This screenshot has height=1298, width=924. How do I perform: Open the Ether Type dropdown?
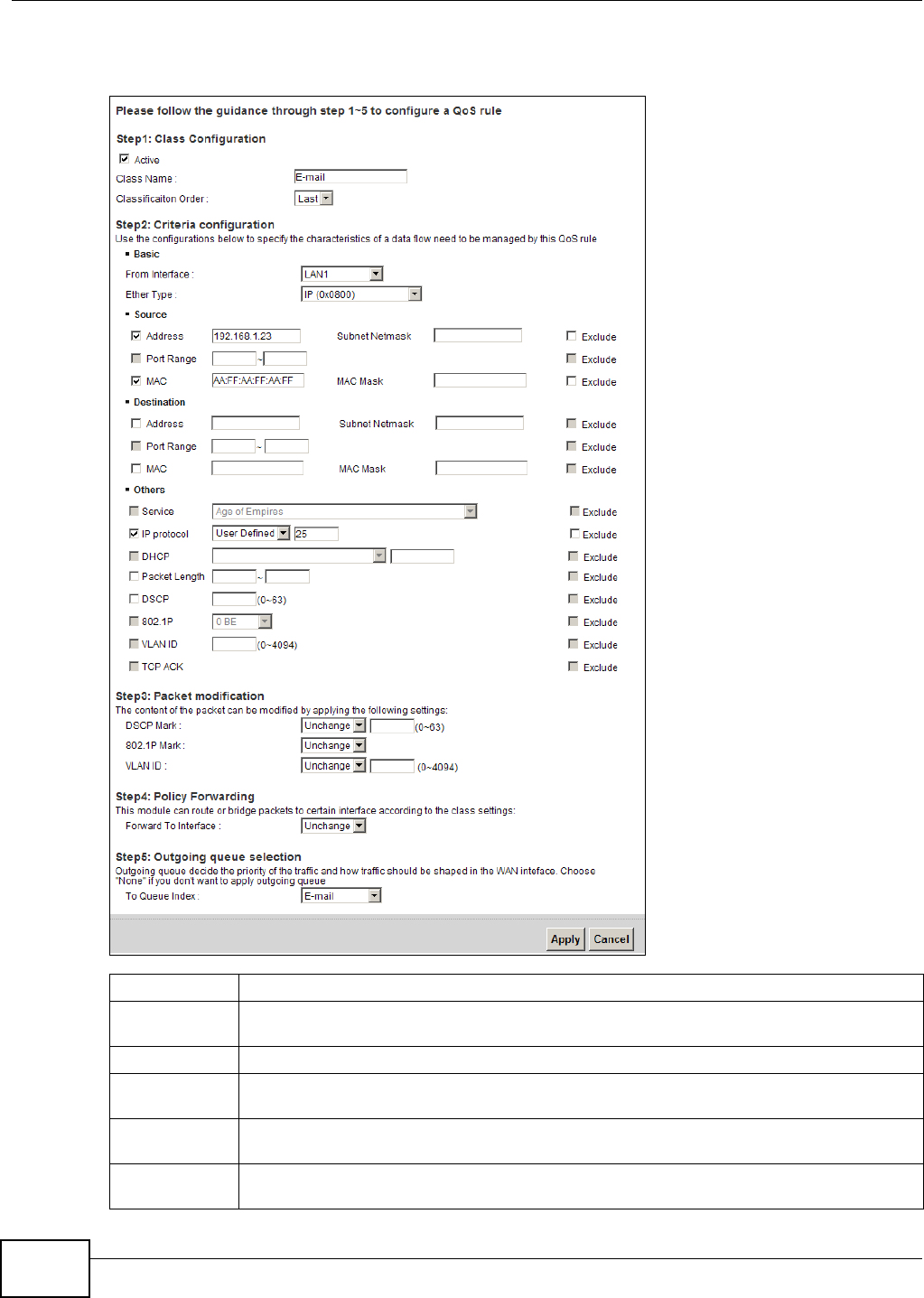[x=361, y=294]
